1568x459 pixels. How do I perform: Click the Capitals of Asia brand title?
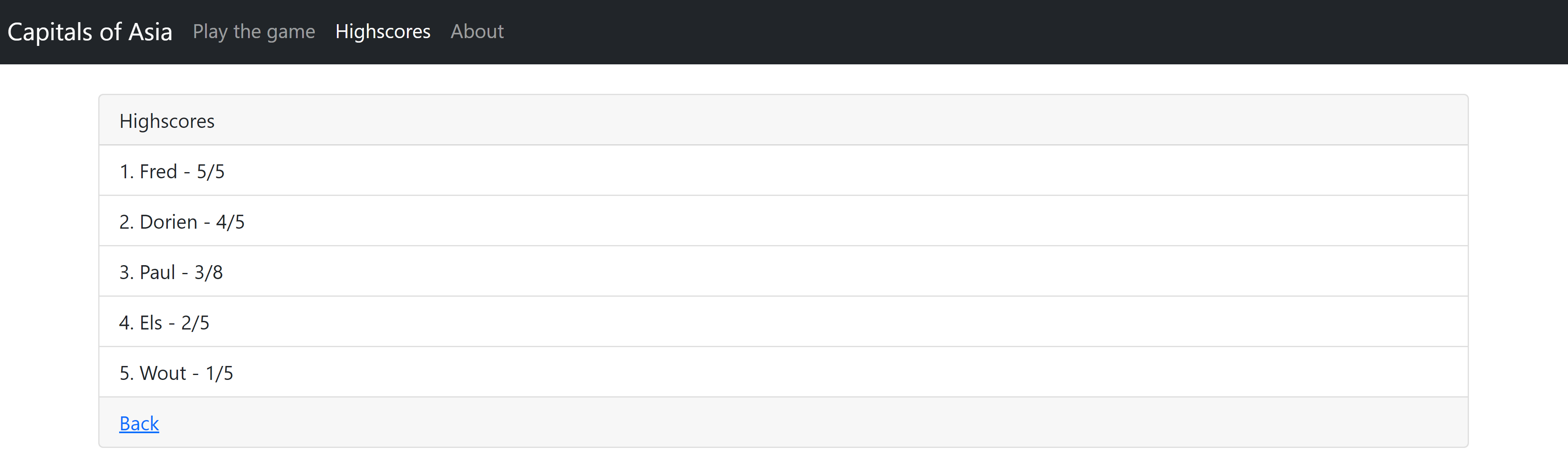(90, 32)
